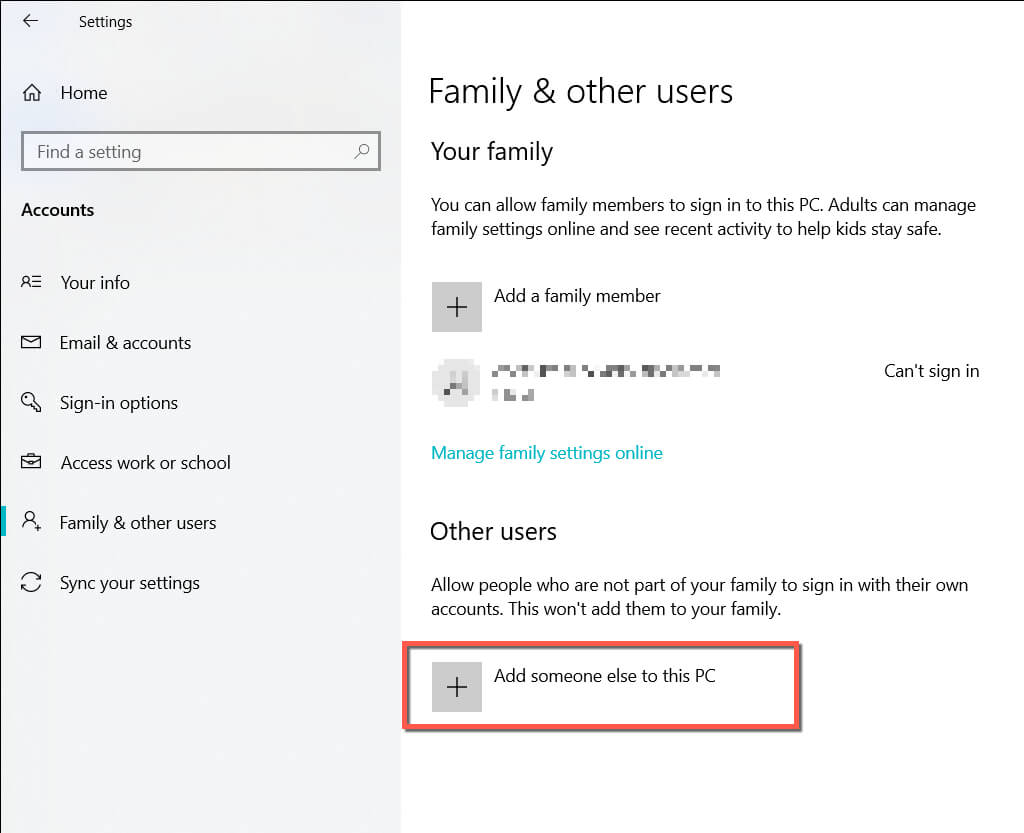Viewport: 1024px width, 833px height.
Task: Open Sign-in options
Action: tap(118, 403)
